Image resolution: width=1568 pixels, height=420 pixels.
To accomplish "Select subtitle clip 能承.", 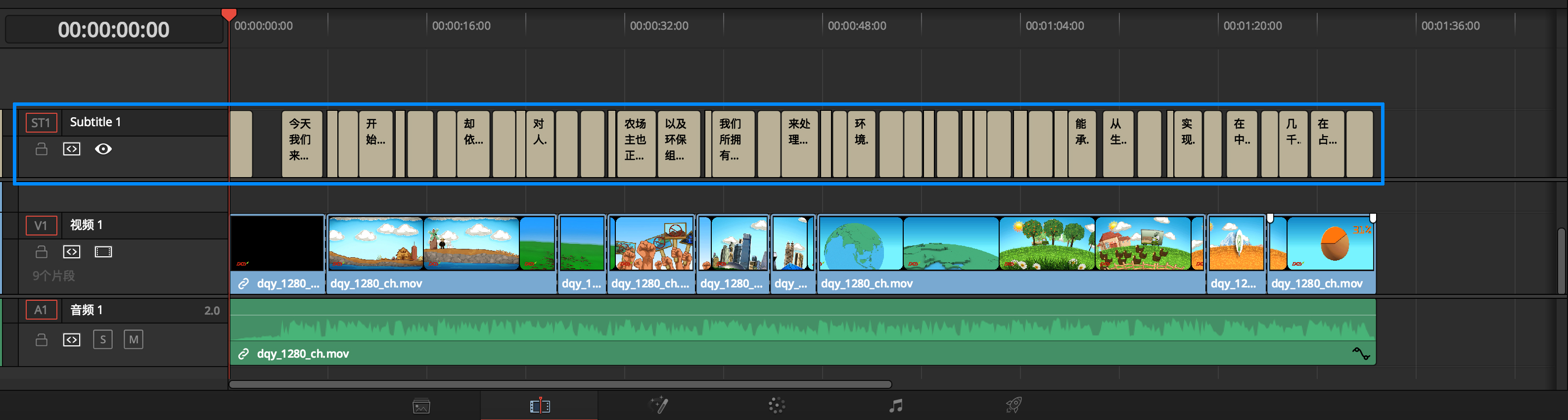I will 1082,143.
